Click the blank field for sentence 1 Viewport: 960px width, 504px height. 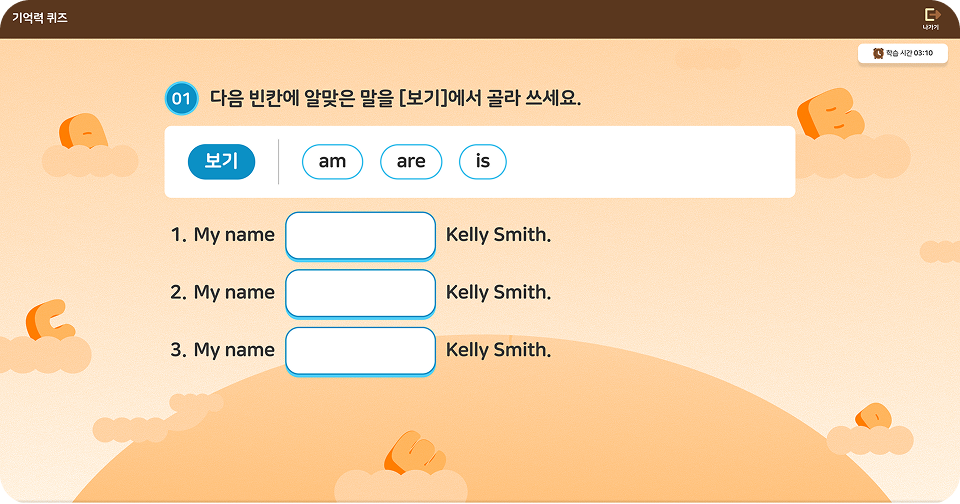(x=360, y=236)
